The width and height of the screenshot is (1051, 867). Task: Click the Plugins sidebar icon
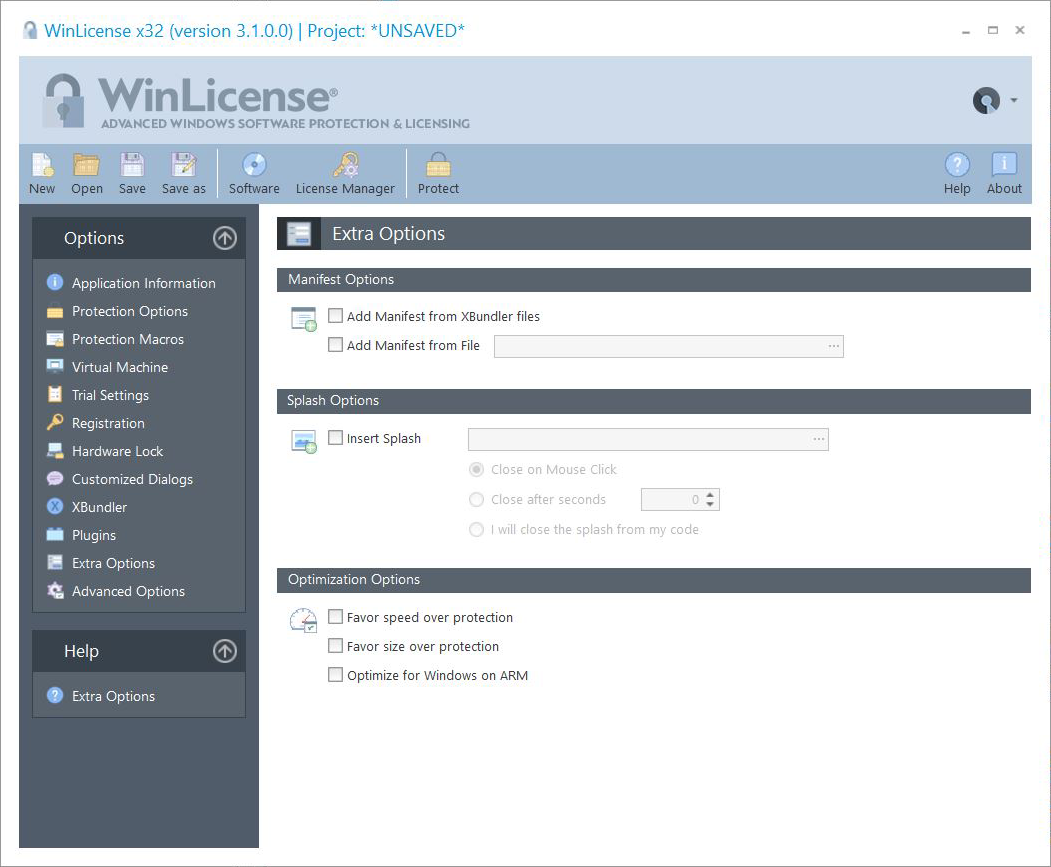click(55, 534)
